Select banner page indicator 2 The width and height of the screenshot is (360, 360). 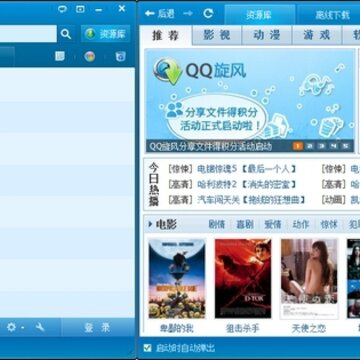pos(310,146)
